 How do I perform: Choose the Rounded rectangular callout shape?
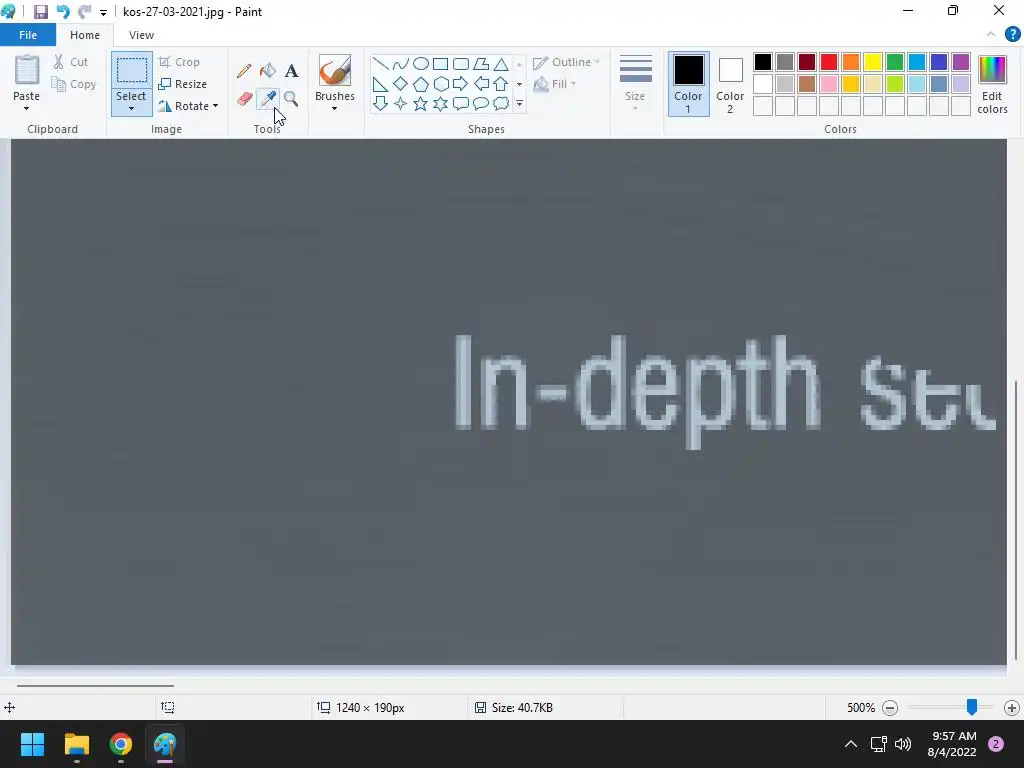pyautogui.click(x=461, y=103)
